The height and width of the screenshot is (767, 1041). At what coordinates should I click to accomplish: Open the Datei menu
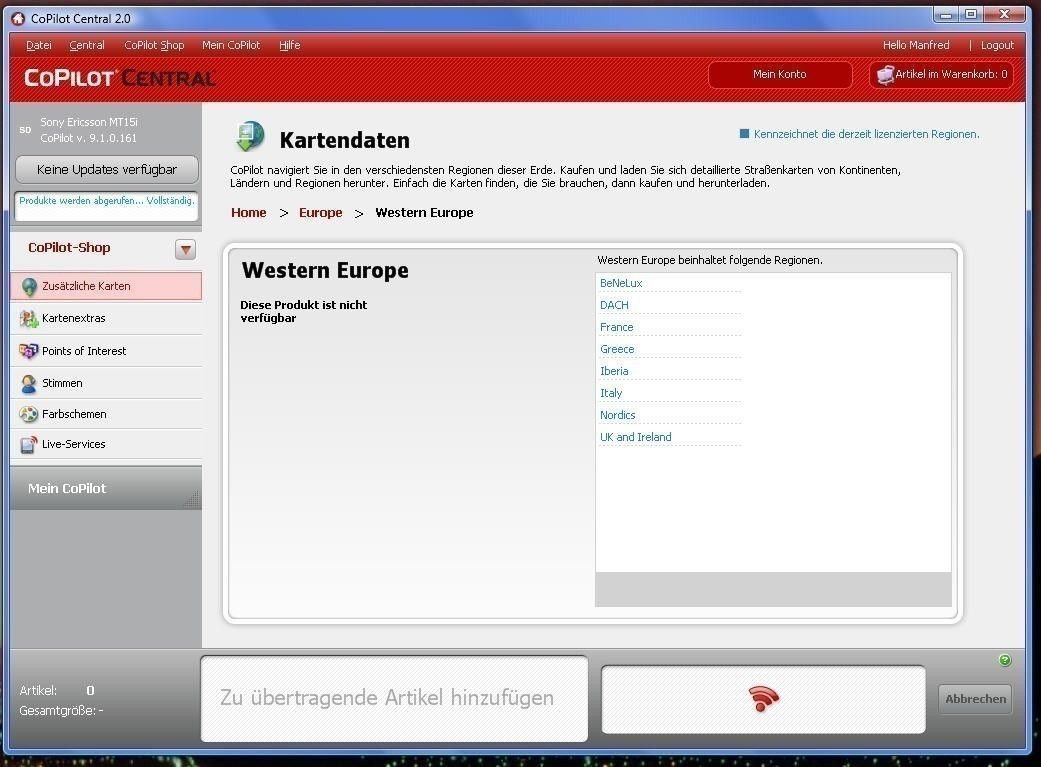tap(39, 45)
